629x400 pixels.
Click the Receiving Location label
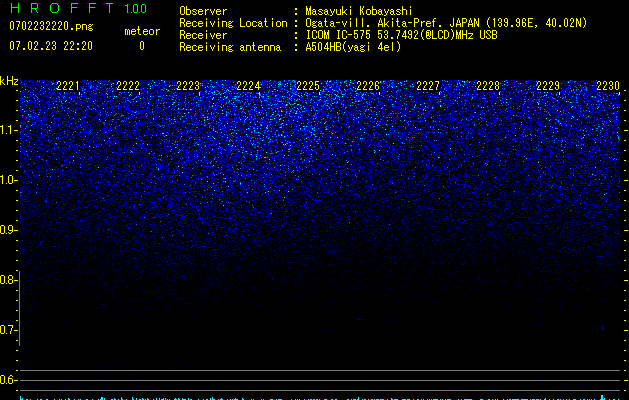233,23
